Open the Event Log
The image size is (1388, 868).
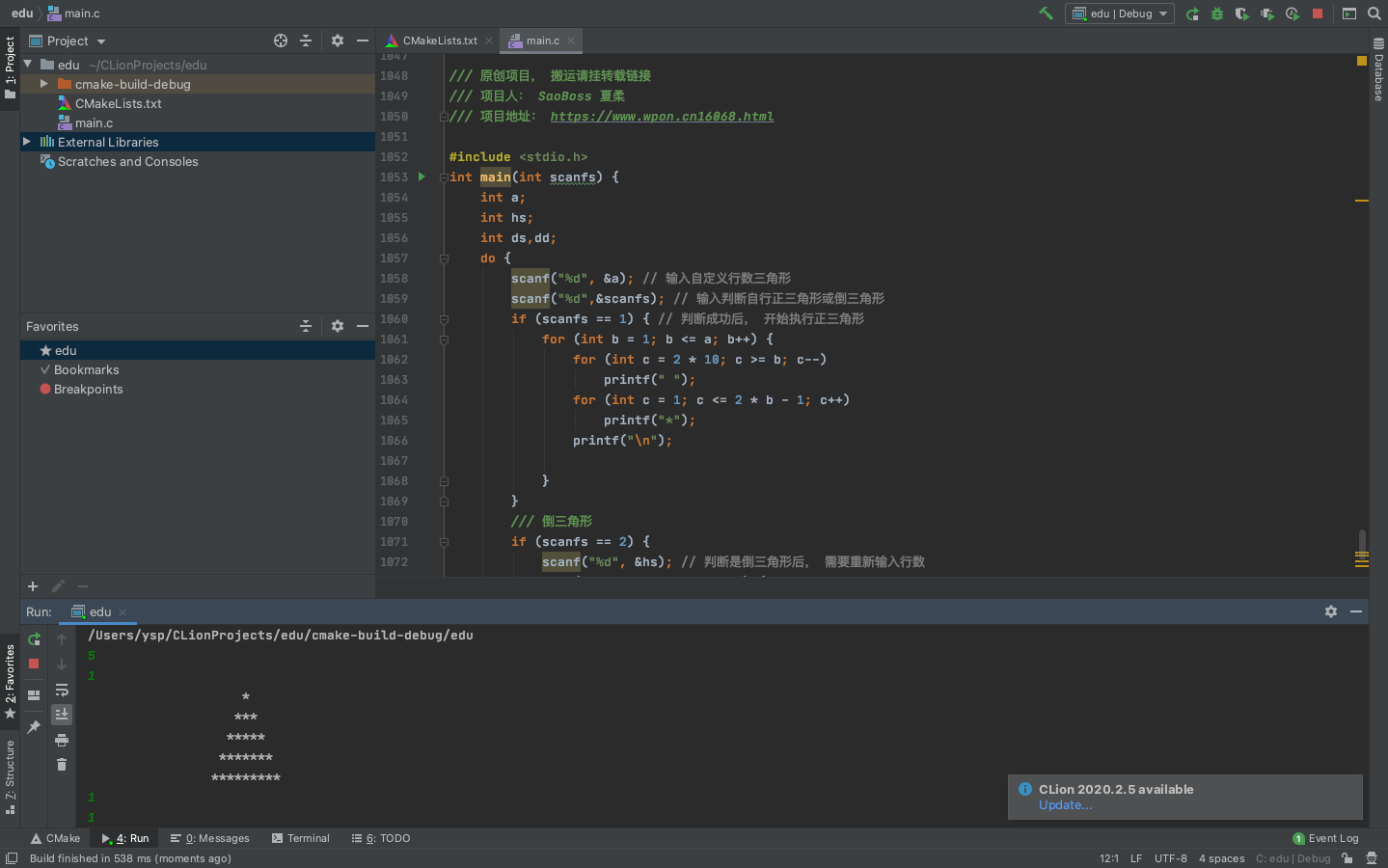click(1325, 838)
